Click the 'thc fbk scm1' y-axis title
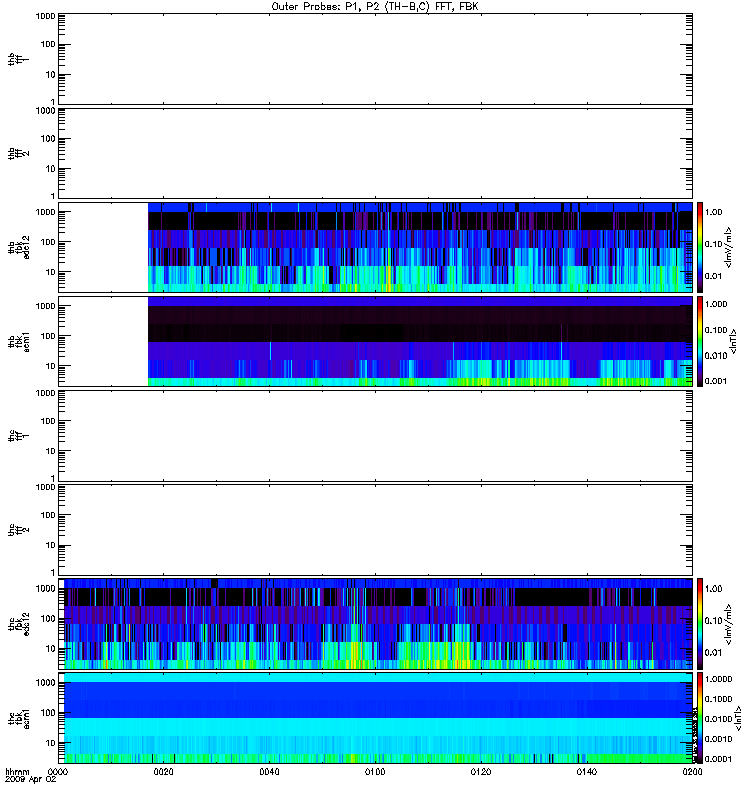 19,718
